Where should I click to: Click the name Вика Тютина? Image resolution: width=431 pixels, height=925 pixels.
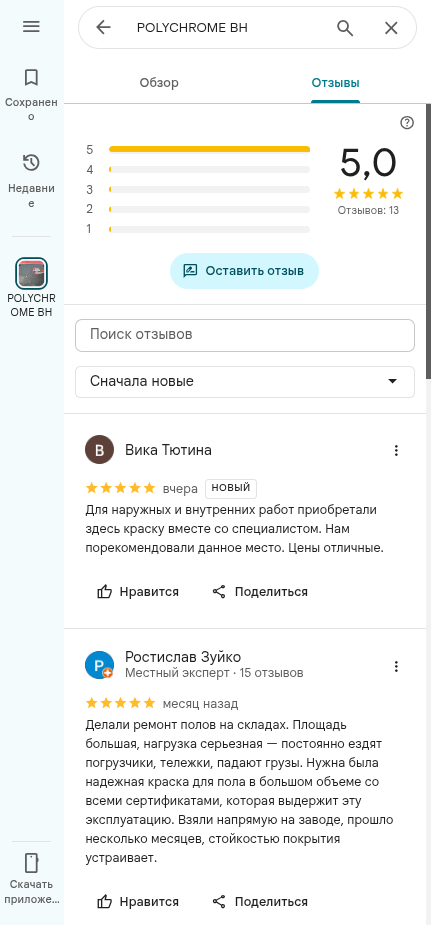pos(168,451)
